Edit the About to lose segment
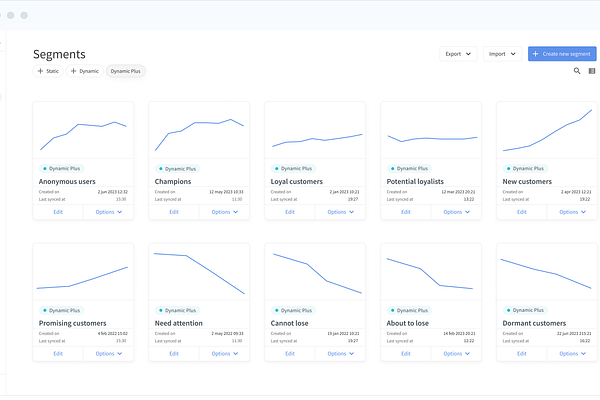This screenshot has width=600, height=400. point(406,354)
